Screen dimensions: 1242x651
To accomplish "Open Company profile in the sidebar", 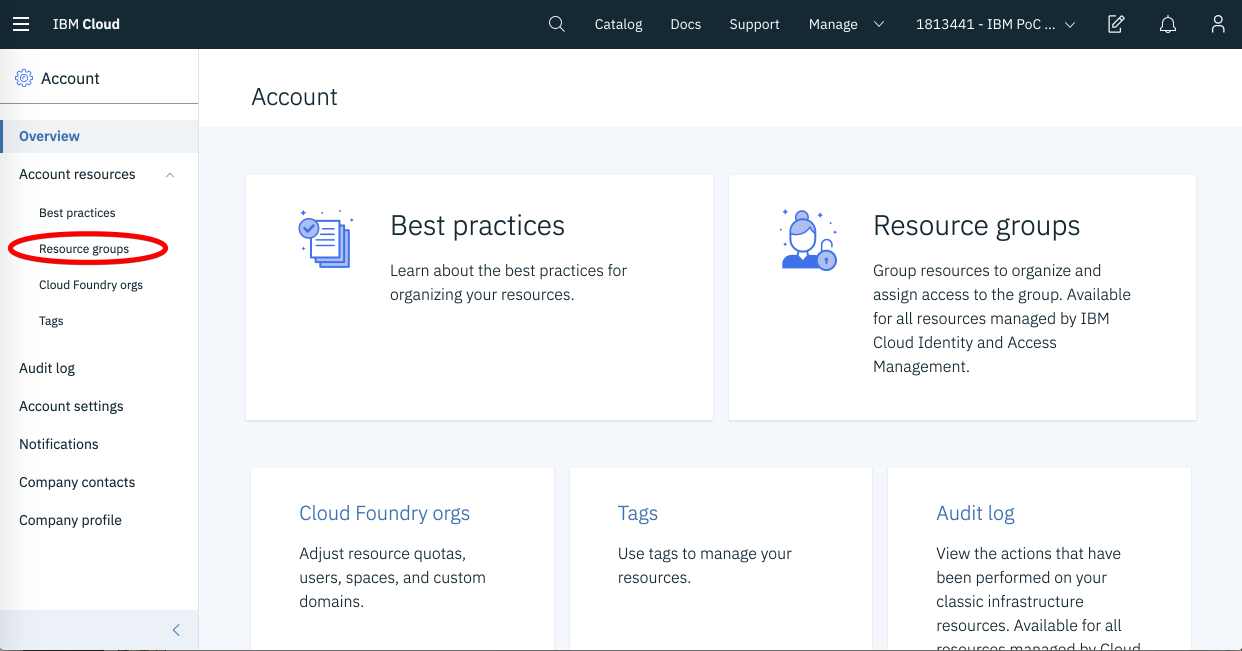I will (x=70, y=520).
